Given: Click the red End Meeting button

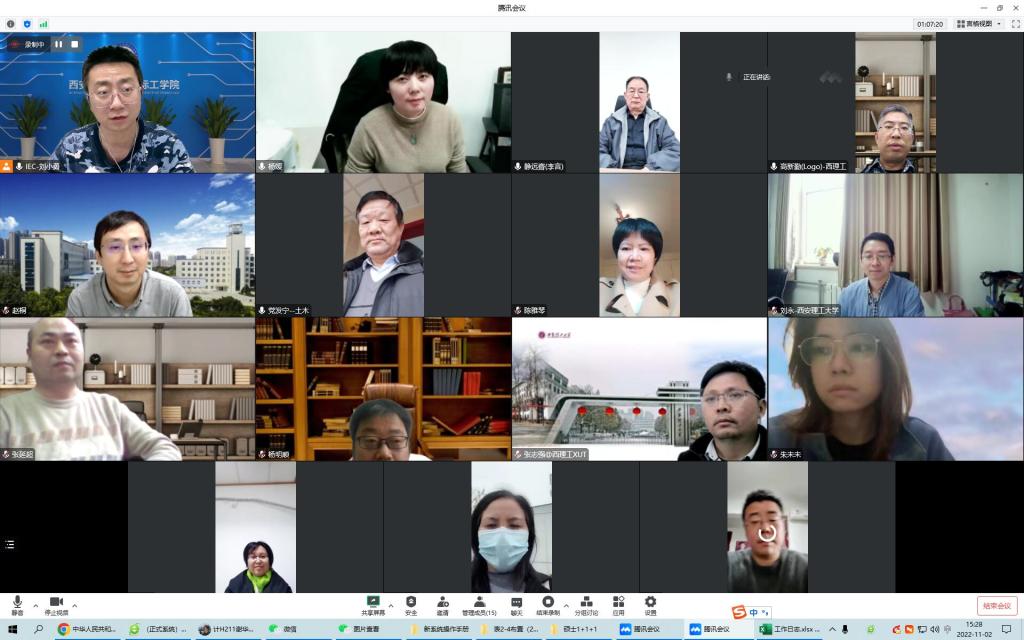Looking at the screenshot, I should point(996,605).
